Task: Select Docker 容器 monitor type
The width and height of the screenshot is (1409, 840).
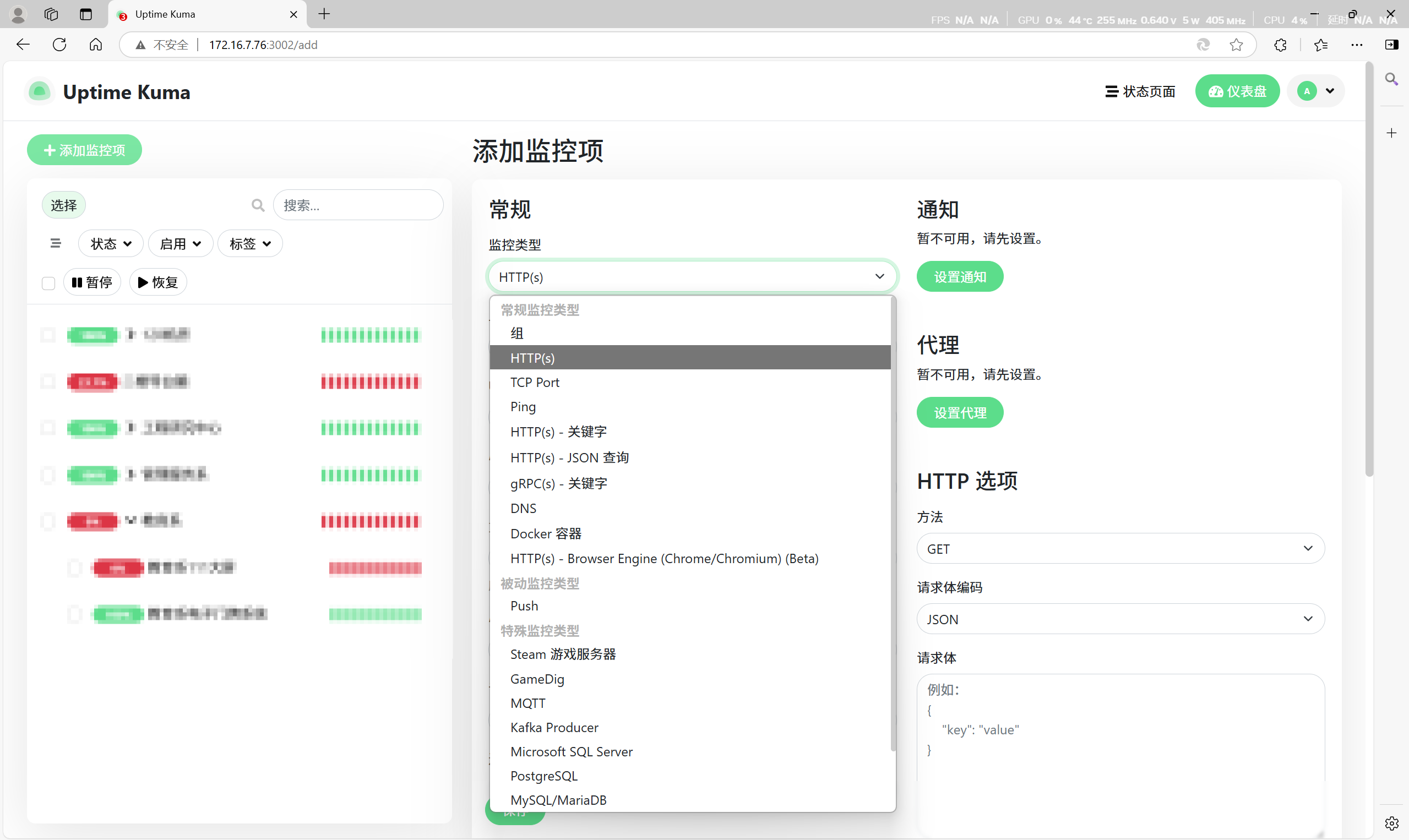Action: (690, 534)
